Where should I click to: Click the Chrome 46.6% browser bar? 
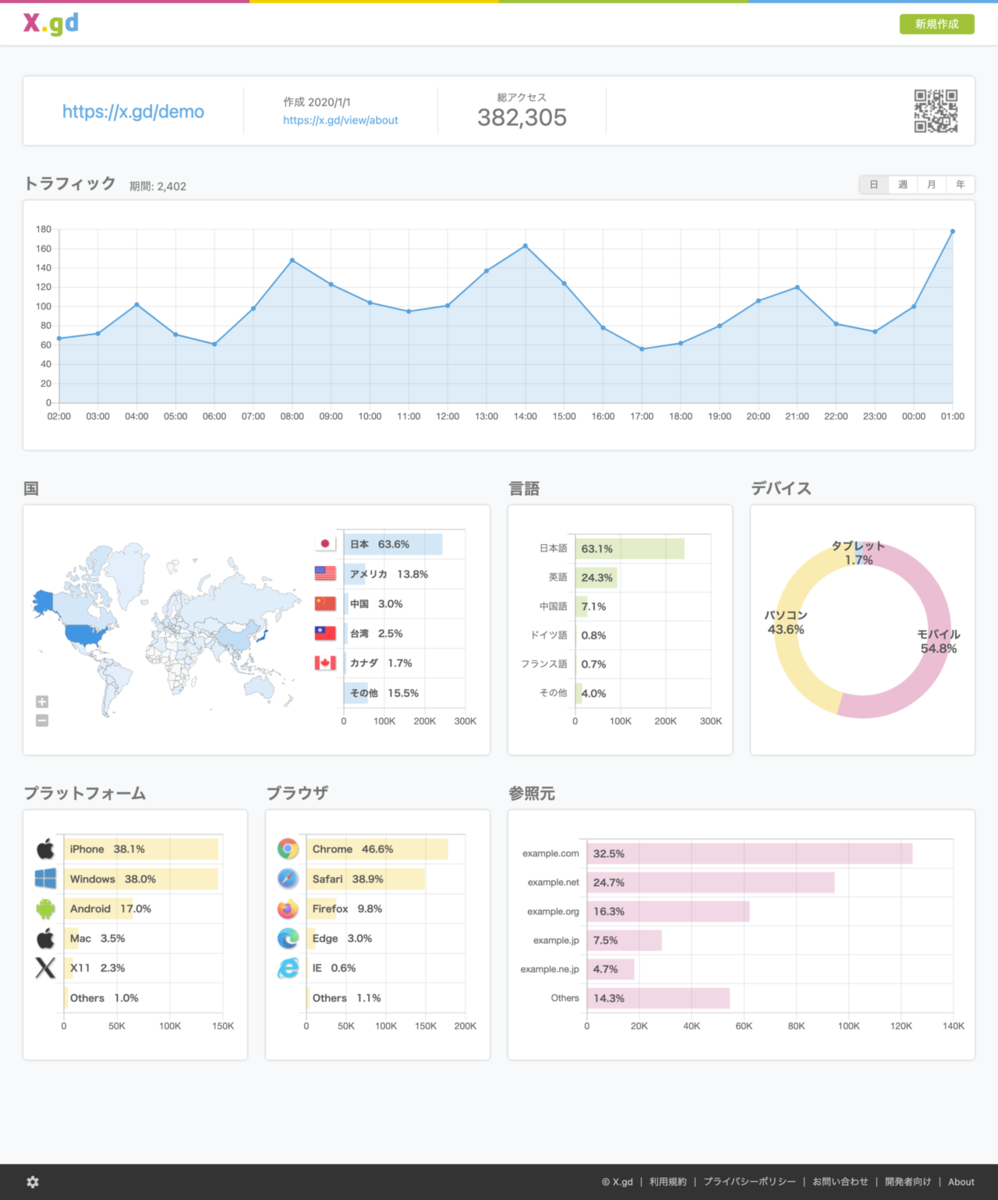click(x=377, y=849)
